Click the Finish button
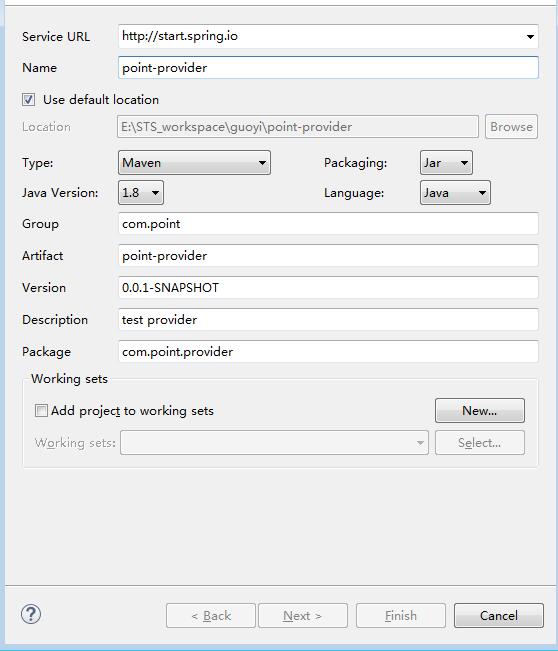Image resolution: width=558 pixels, height=651 pixels. pos(401,615)
